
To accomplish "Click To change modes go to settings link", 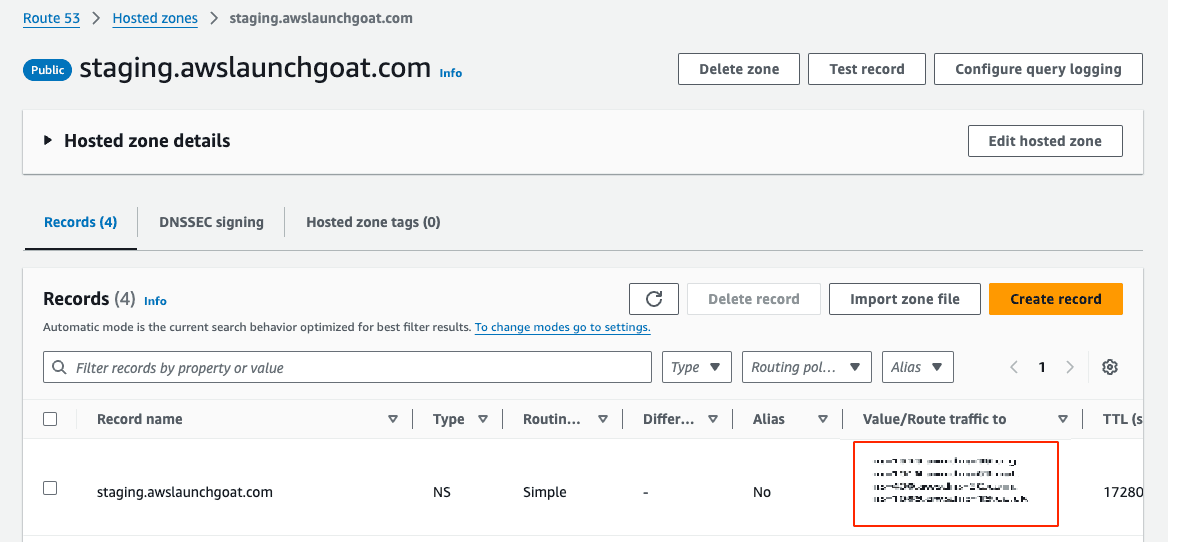I will click(x=562, y=328).
